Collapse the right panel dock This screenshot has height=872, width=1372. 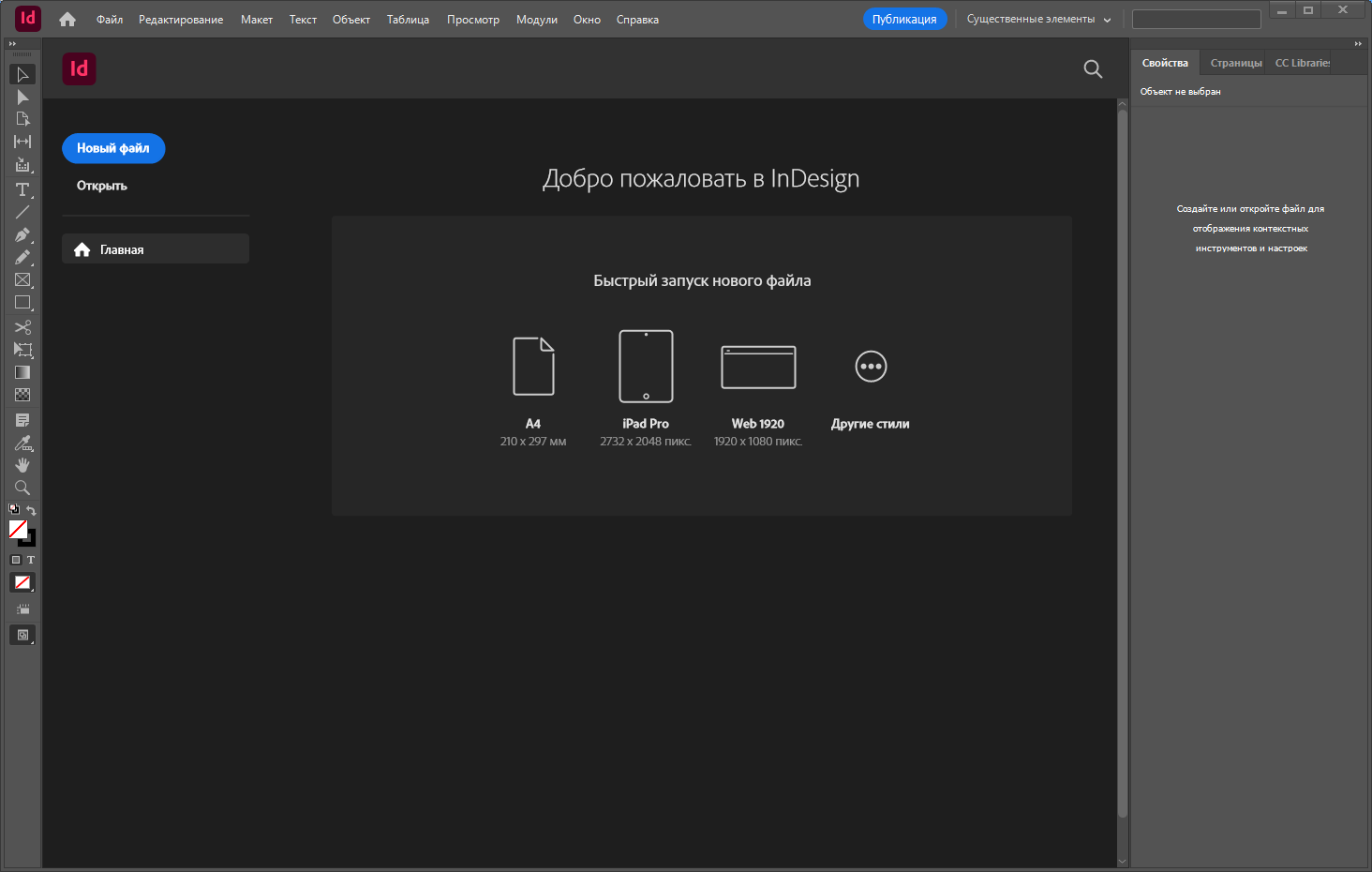[x=1358, y=44]
